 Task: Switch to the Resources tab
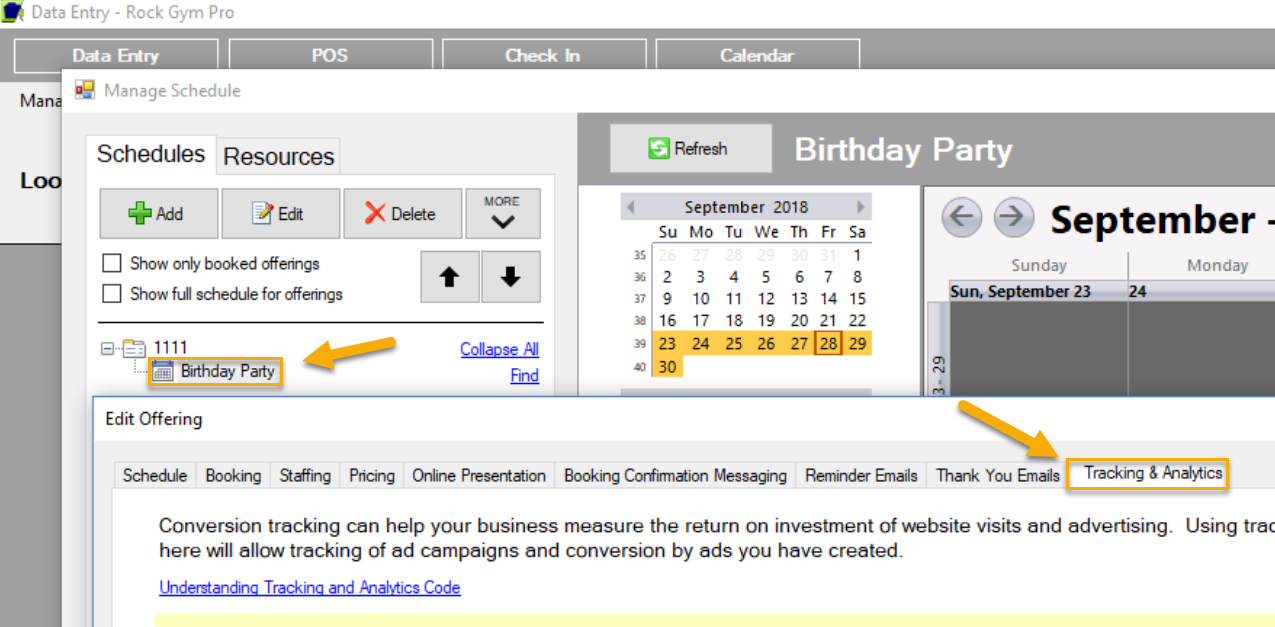278,157
